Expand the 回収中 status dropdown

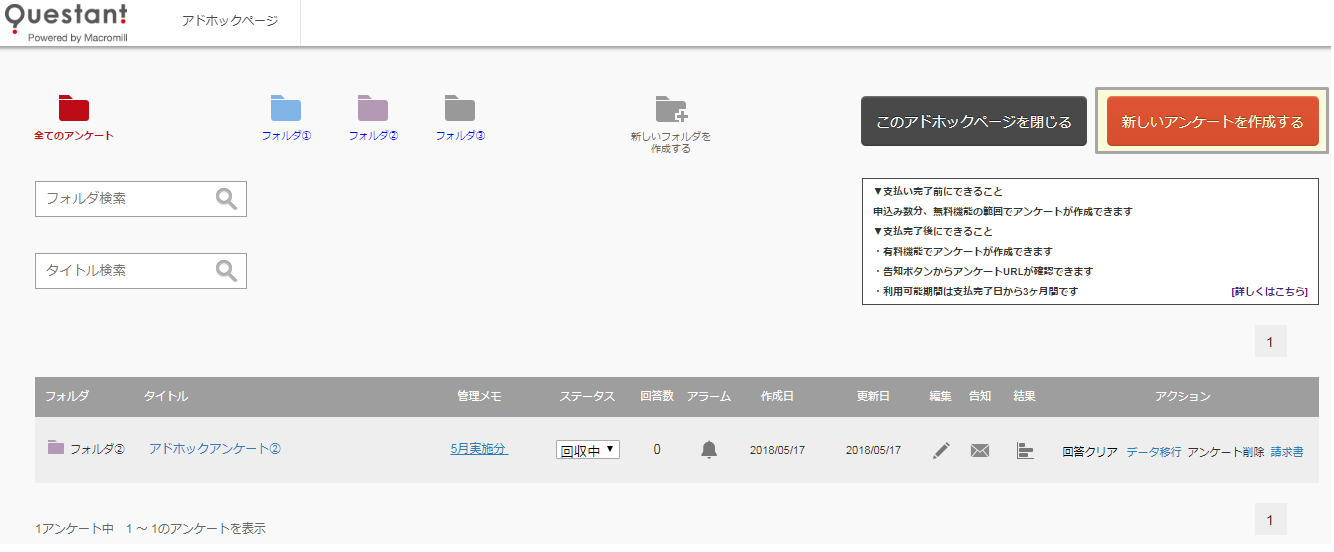coord(588,450)
